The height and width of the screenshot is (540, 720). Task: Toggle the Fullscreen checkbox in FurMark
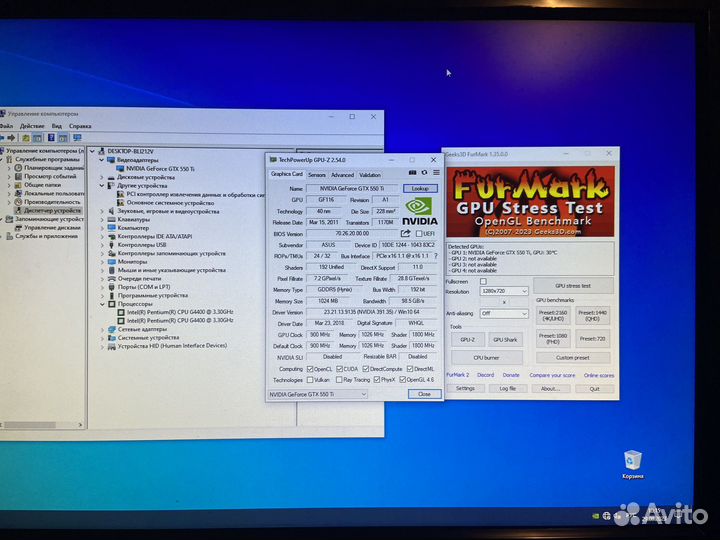tap(484, 281)
